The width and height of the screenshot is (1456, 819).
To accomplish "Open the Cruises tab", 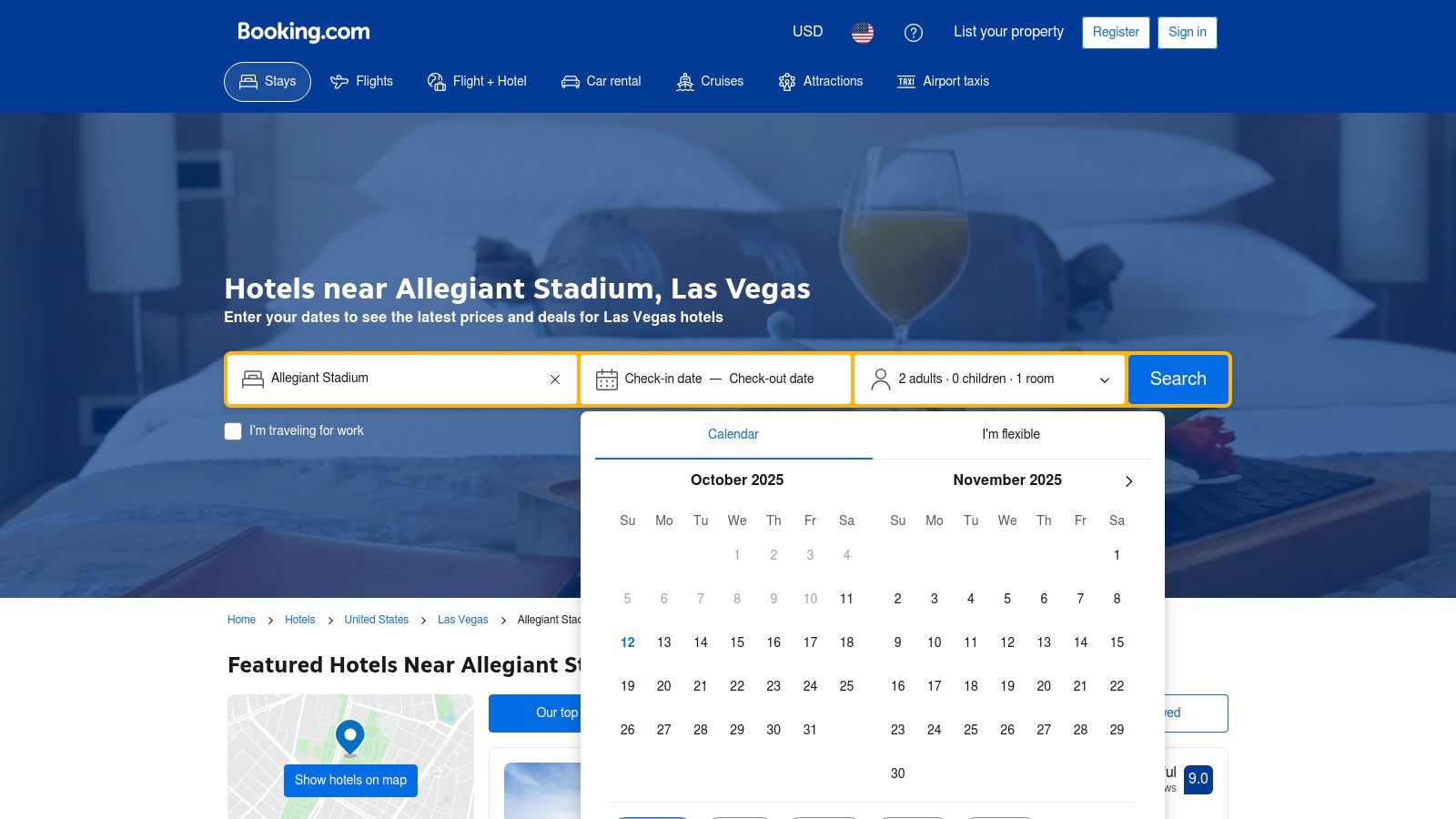I will pos(710,82).
